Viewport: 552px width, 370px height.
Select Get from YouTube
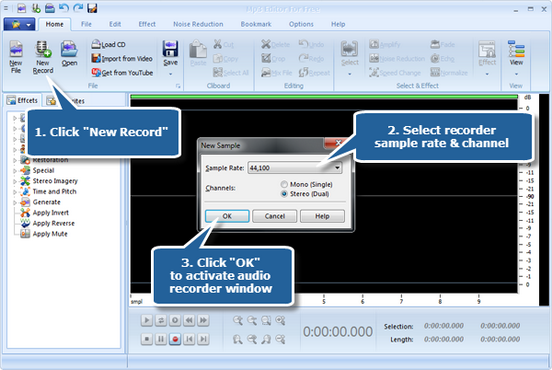pos(122,73)
